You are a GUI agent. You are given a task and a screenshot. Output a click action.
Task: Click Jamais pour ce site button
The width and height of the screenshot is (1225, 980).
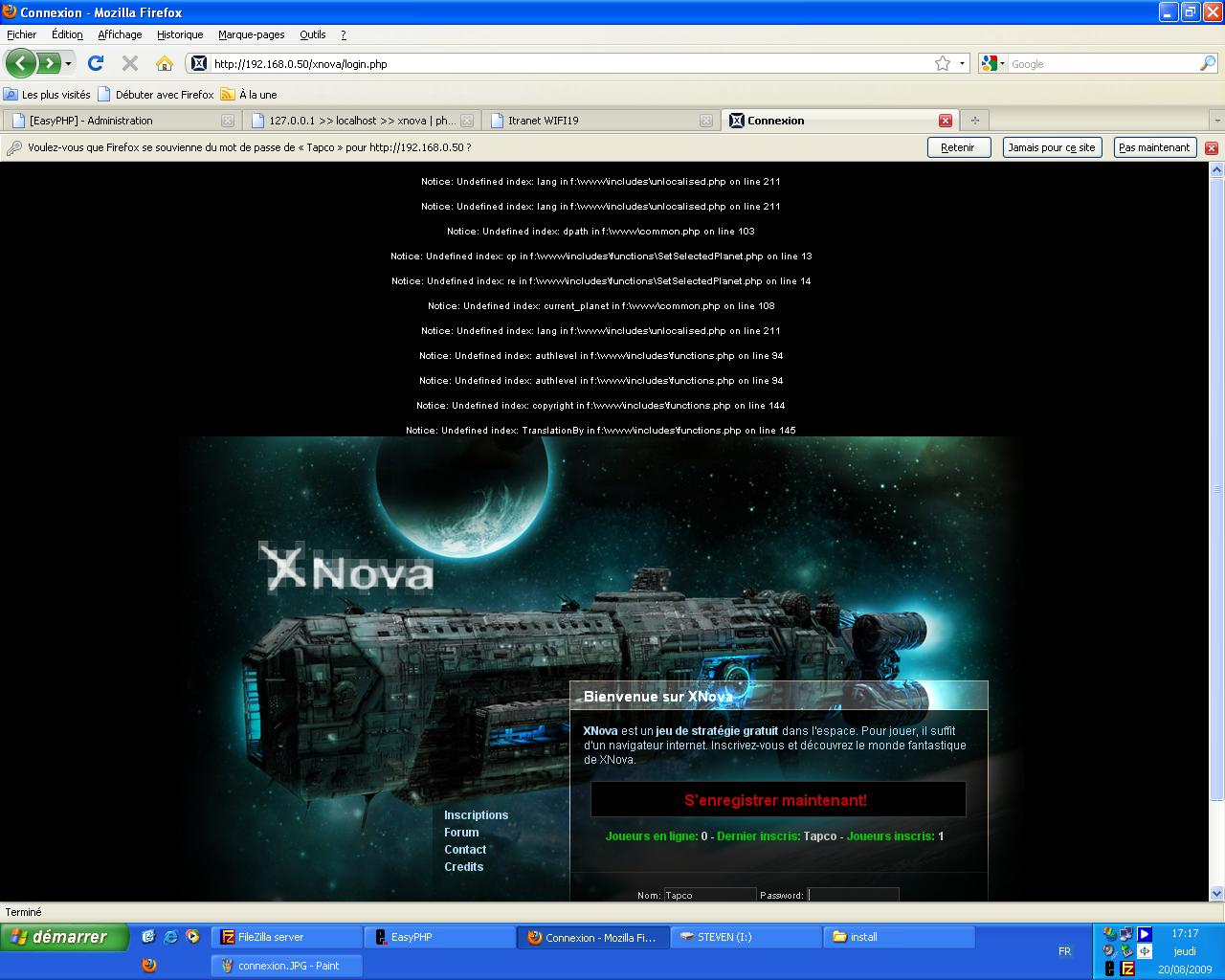click(1052, 147)
